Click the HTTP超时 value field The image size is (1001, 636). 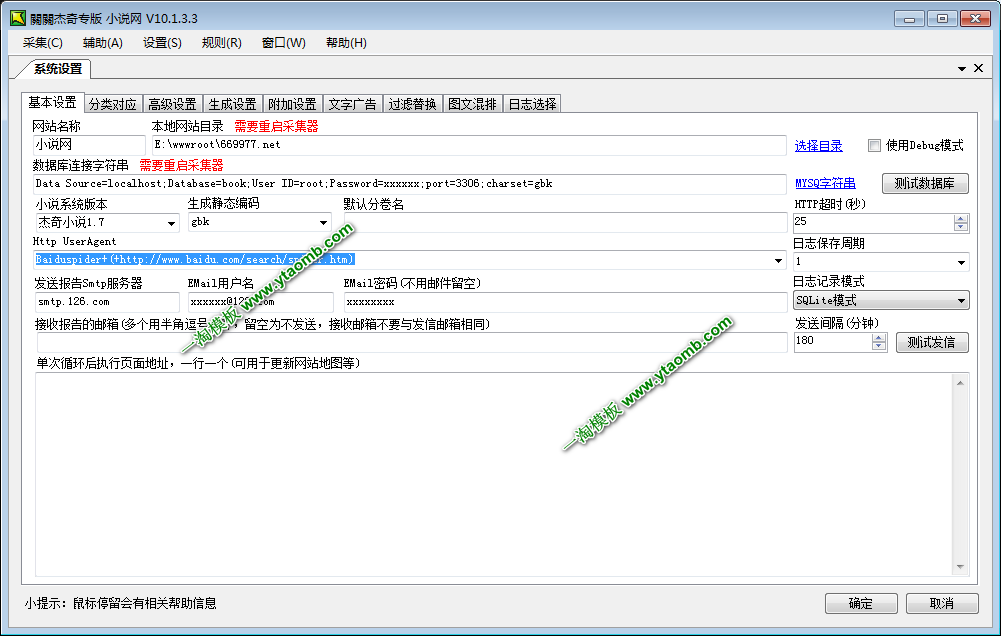pos(873,223)
